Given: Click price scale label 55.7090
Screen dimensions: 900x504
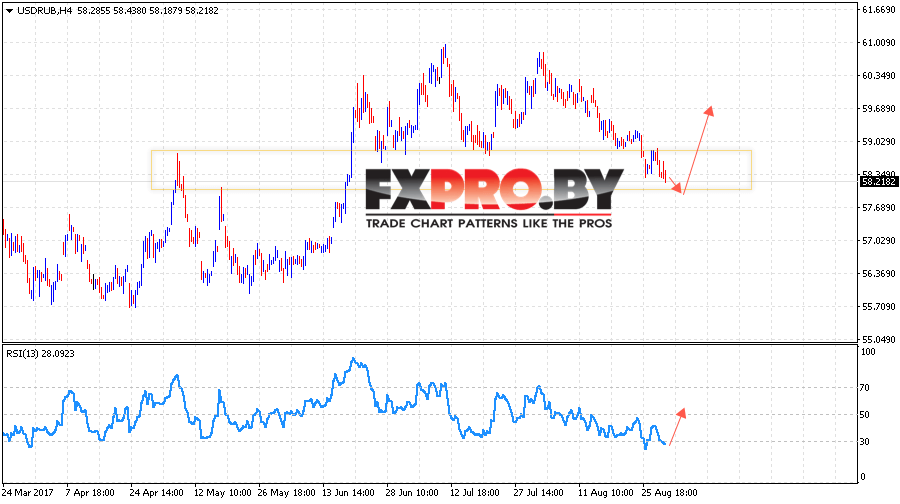Looking at the screenshot, I should [x=879, y=307].
